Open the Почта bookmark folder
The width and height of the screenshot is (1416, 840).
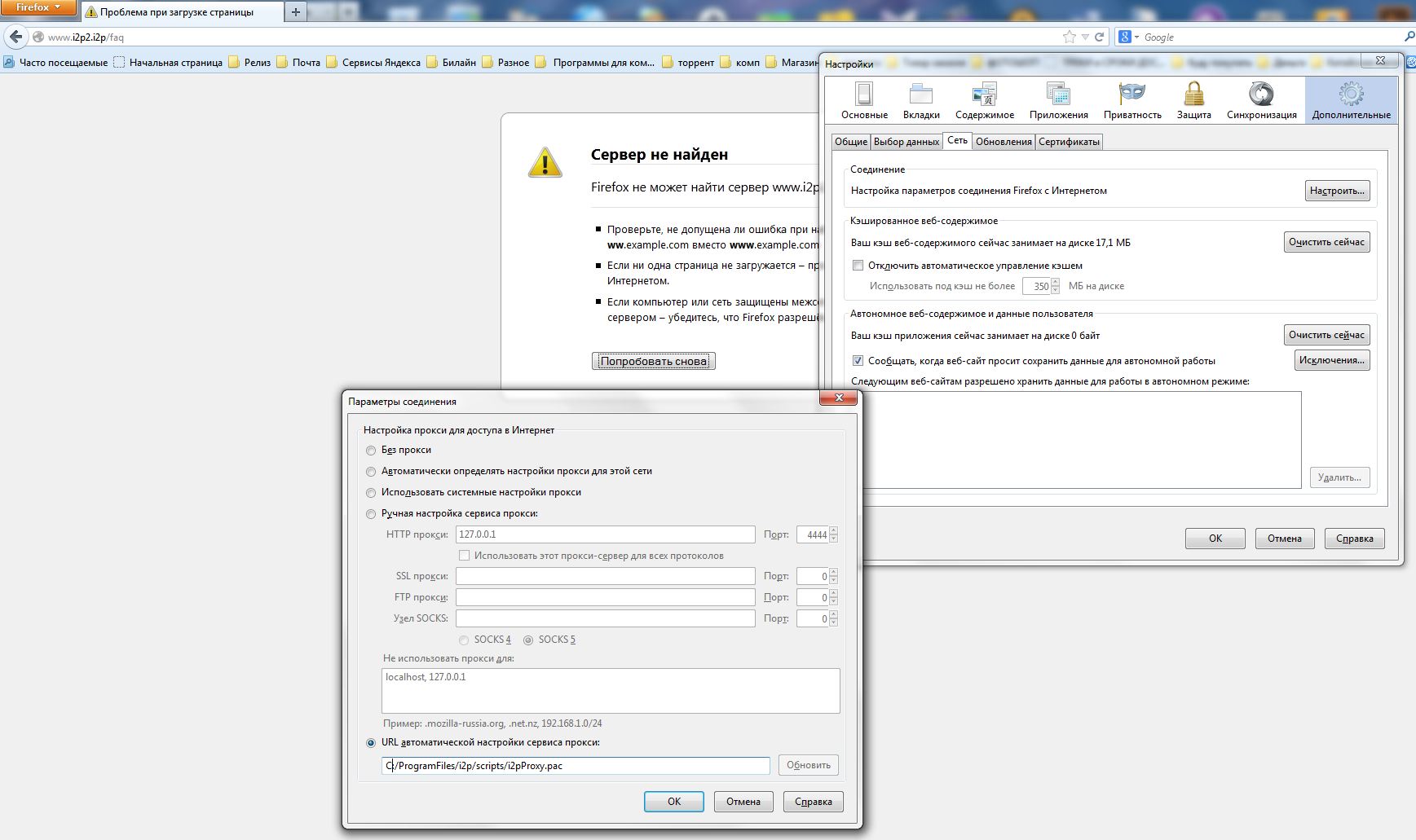[x=298, y=62]
